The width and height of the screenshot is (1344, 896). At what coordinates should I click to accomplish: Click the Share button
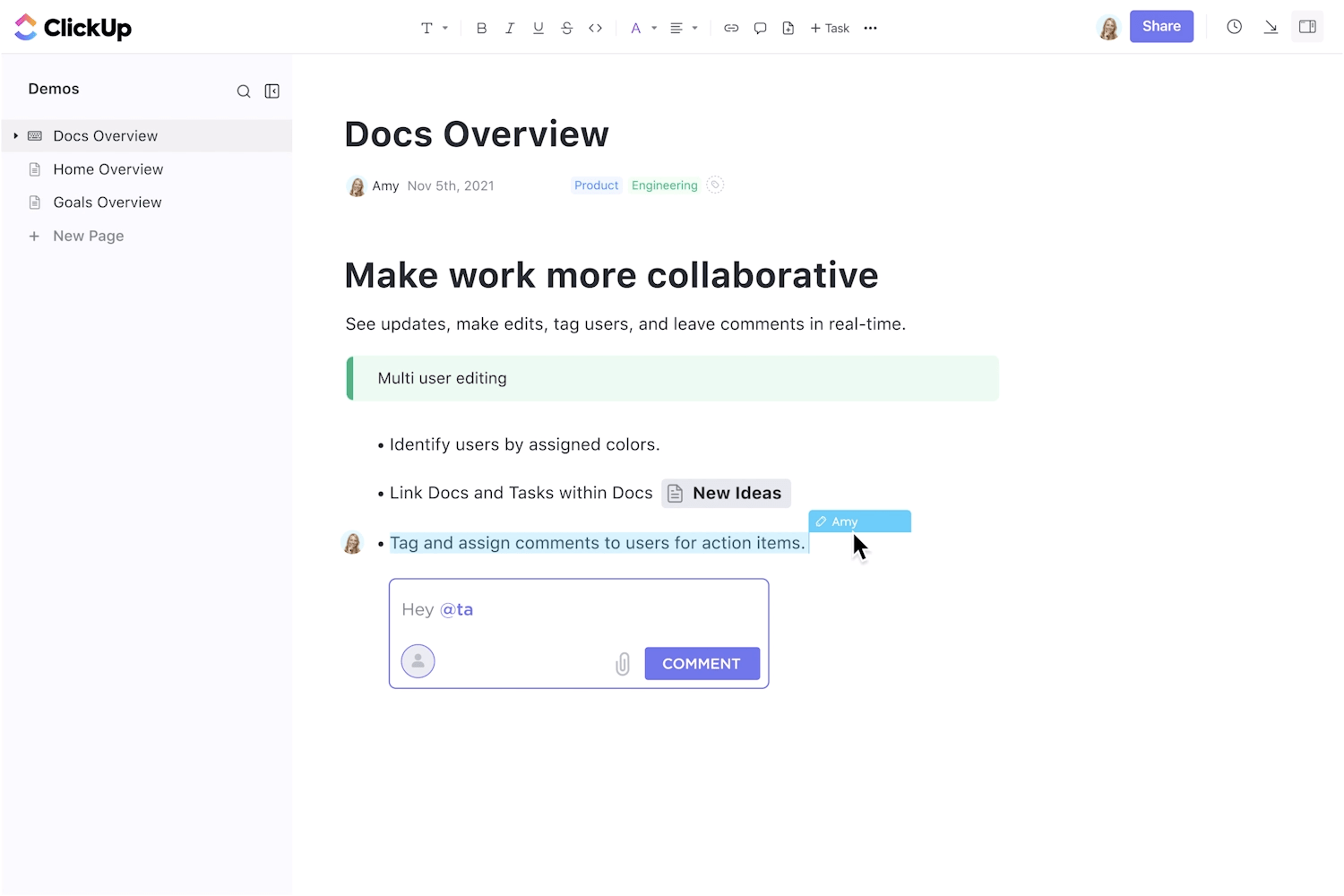tap(1161, 27)
